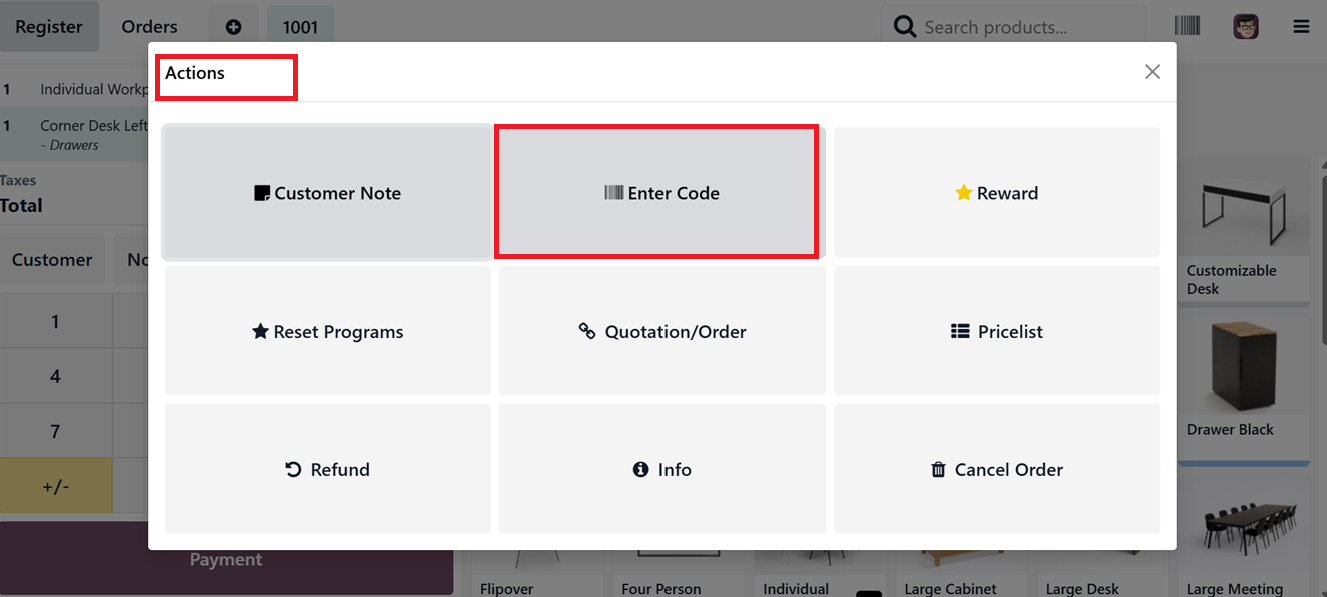Switch to the Orders tab
The image size is (1327, 597).
tap(149, 26)
